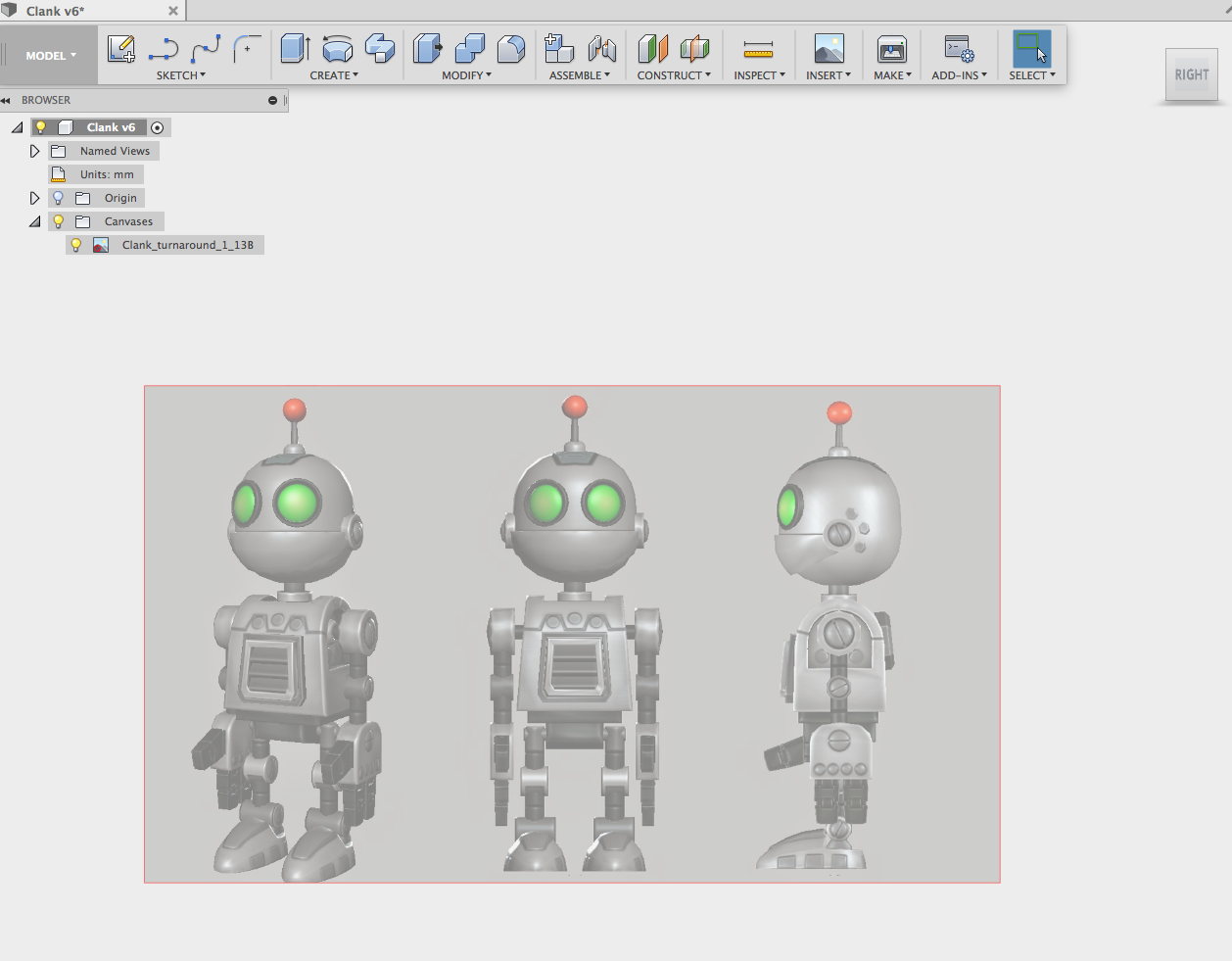Select the Canvases label in browser
The image size is (1232, 961).
(128, 221)
